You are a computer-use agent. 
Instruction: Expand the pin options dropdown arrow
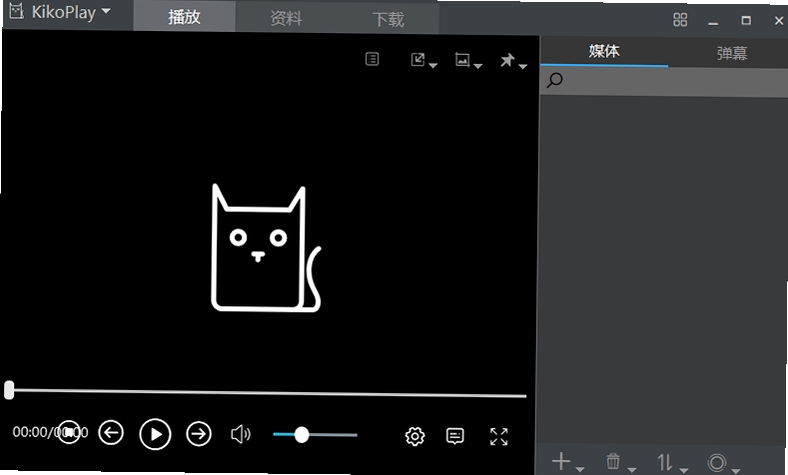pyautogui.click(x=523, y=66)
